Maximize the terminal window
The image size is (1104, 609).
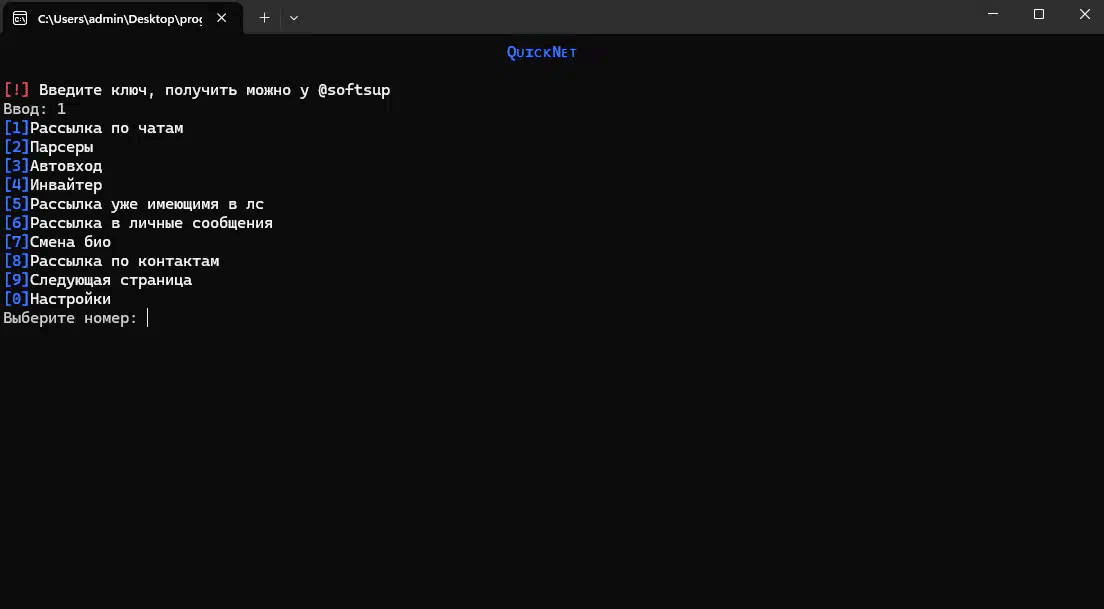pos(1039,14)
